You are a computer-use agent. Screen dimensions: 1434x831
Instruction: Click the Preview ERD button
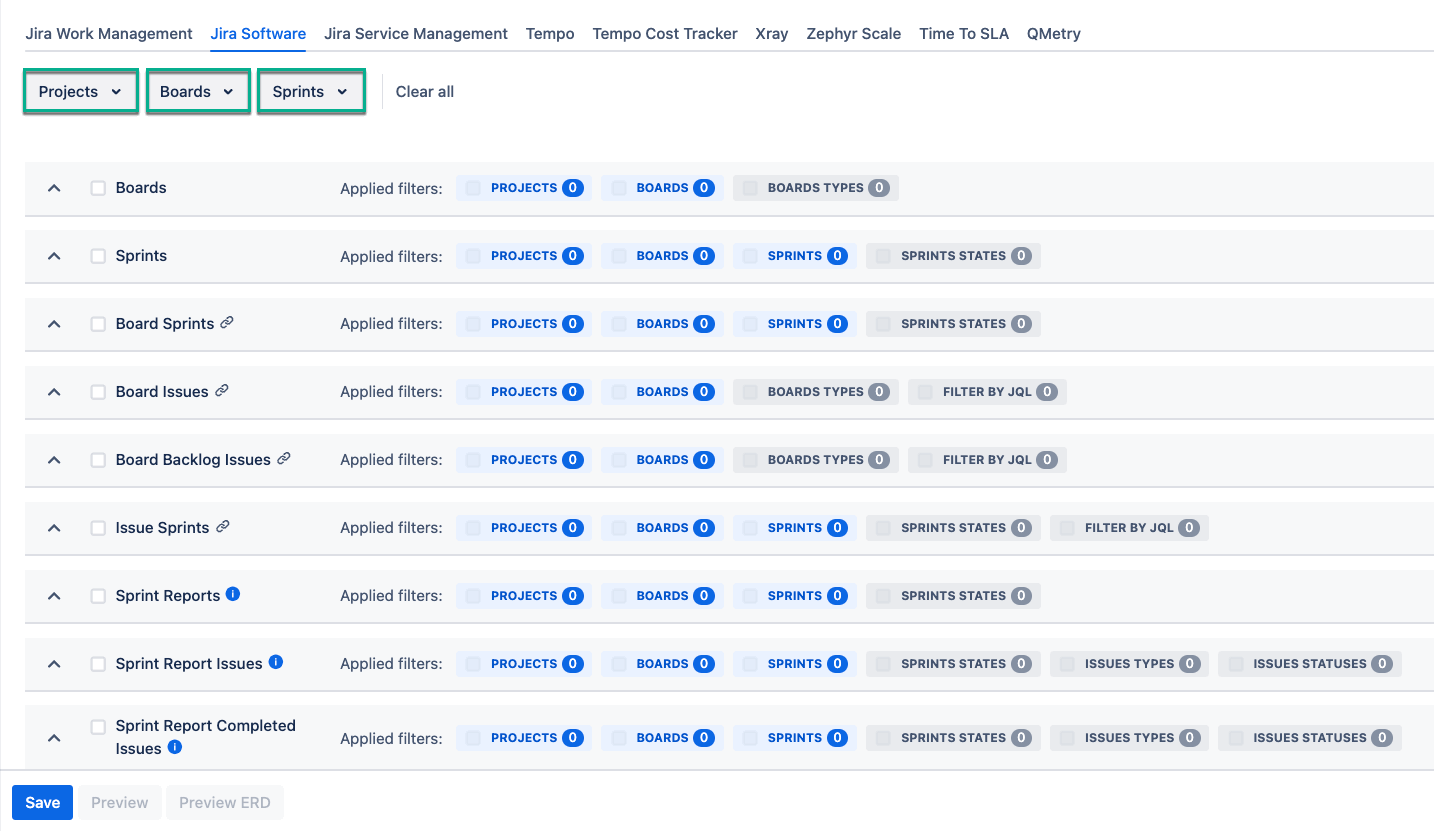[224, 802]
